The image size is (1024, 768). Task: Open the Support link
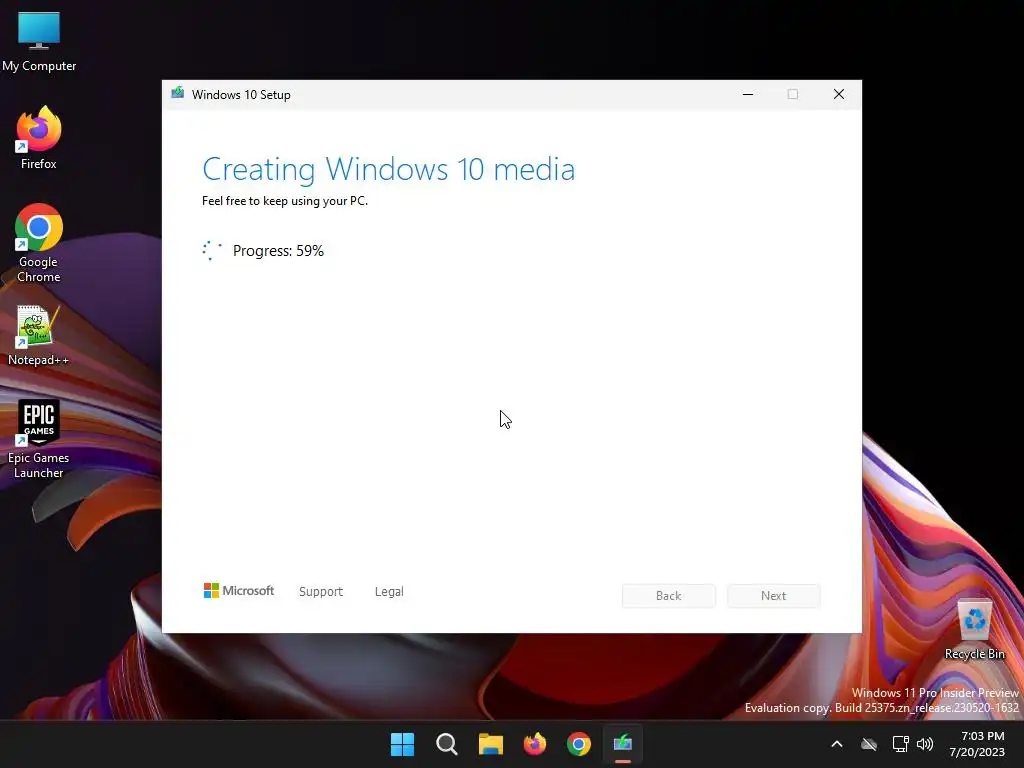click(x=321, y=592)
